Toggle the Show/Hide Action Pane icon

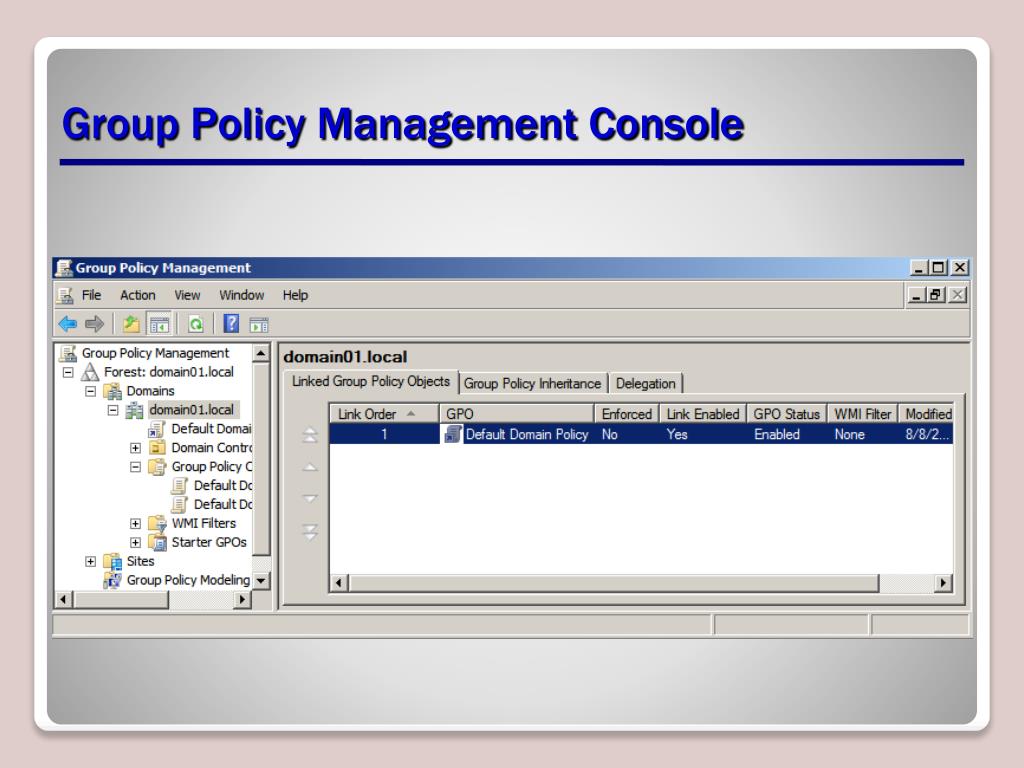[x=259, y=324]
